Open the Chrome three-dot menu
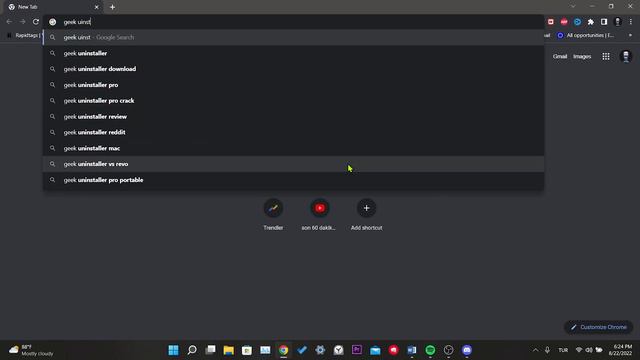The height and width of the screenshot is (360, 640). [x=630, y=22]
